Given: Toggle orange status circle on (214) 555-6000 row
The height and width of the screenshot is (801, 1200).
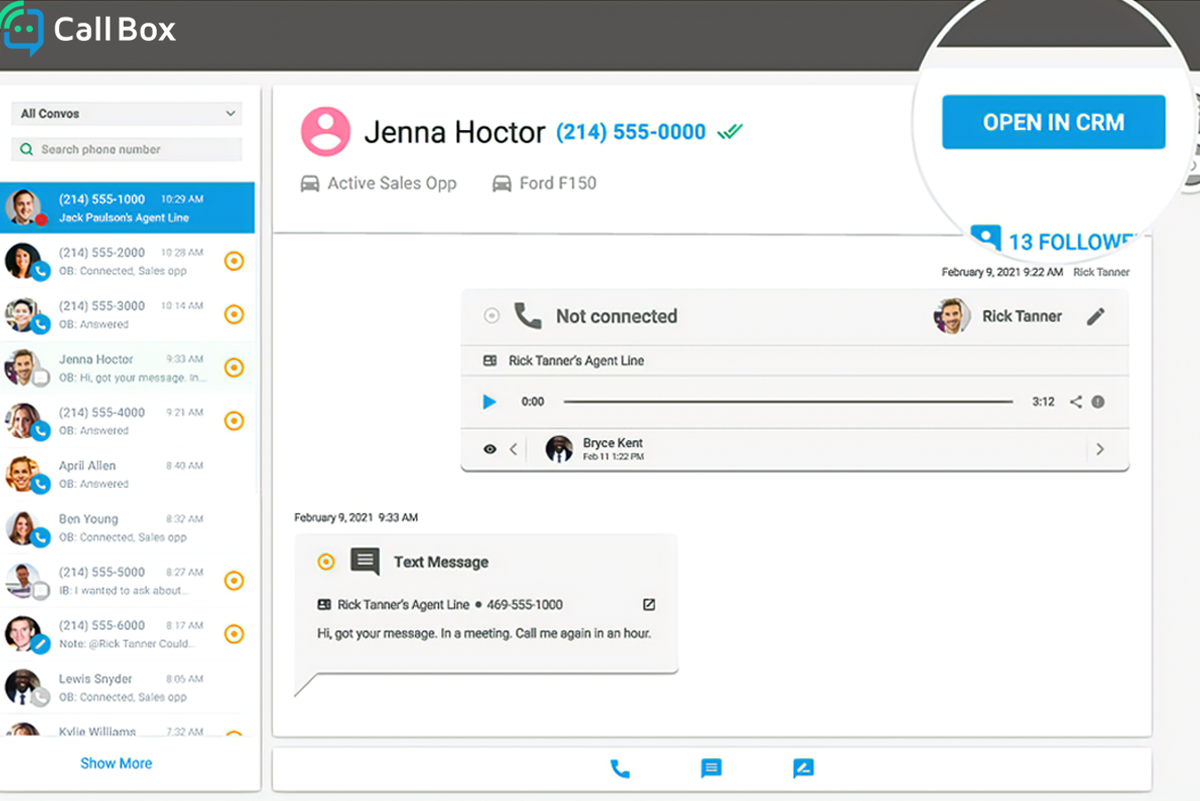Looking at the screenshot, I should coord(233,633).
